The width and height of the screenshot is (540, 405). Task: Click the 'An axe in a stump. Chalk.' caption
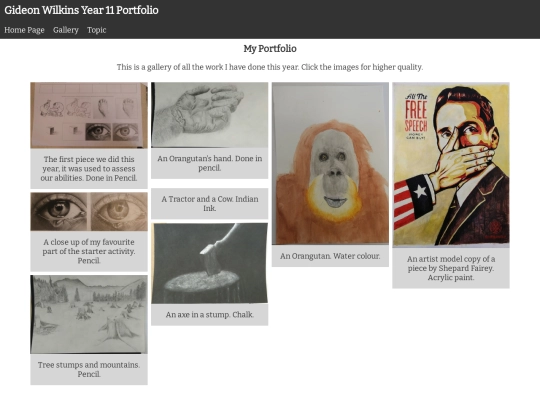point(209,314)
